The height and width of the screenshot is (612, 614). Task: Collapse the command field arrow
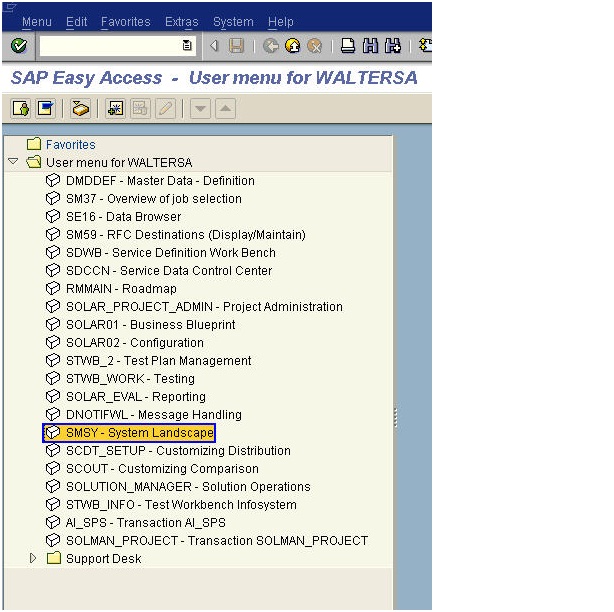[x=214, y=46]
